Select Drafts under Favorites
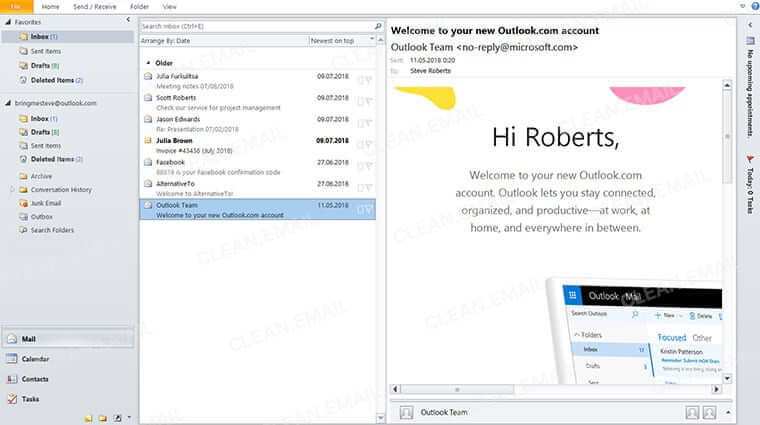Screen dimensions: 760x425 40,65
